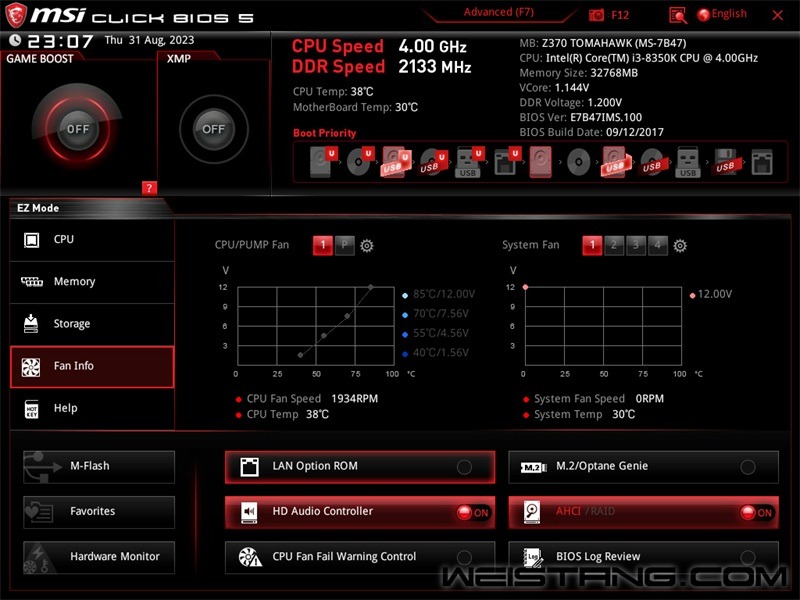This screenshot has height=600, width=800.
Task: Turn off HD Audio Controller
Action: tap(360, 512)
